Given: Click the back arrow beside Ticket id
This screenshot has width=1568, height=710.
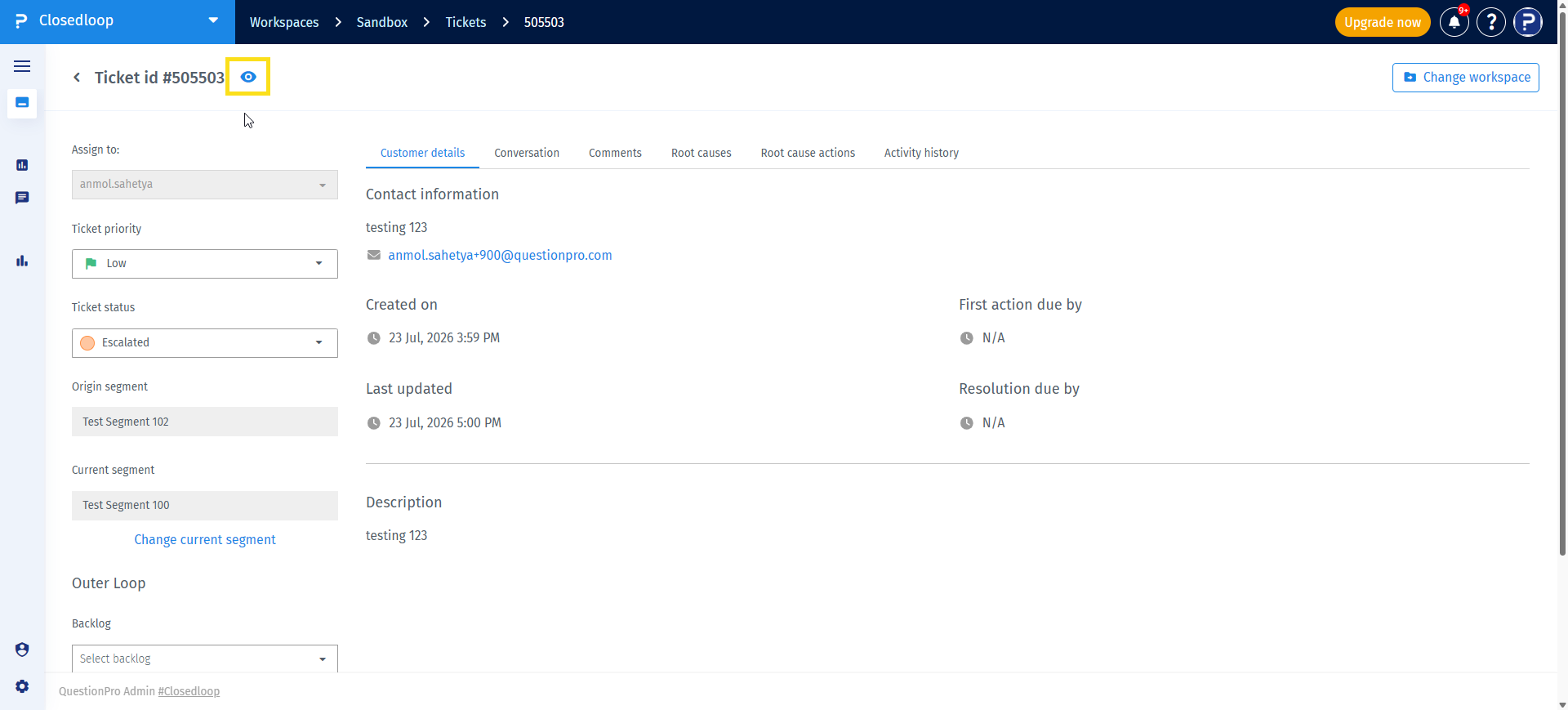Looking at the screenshot, I should click(x=77, y=78).
